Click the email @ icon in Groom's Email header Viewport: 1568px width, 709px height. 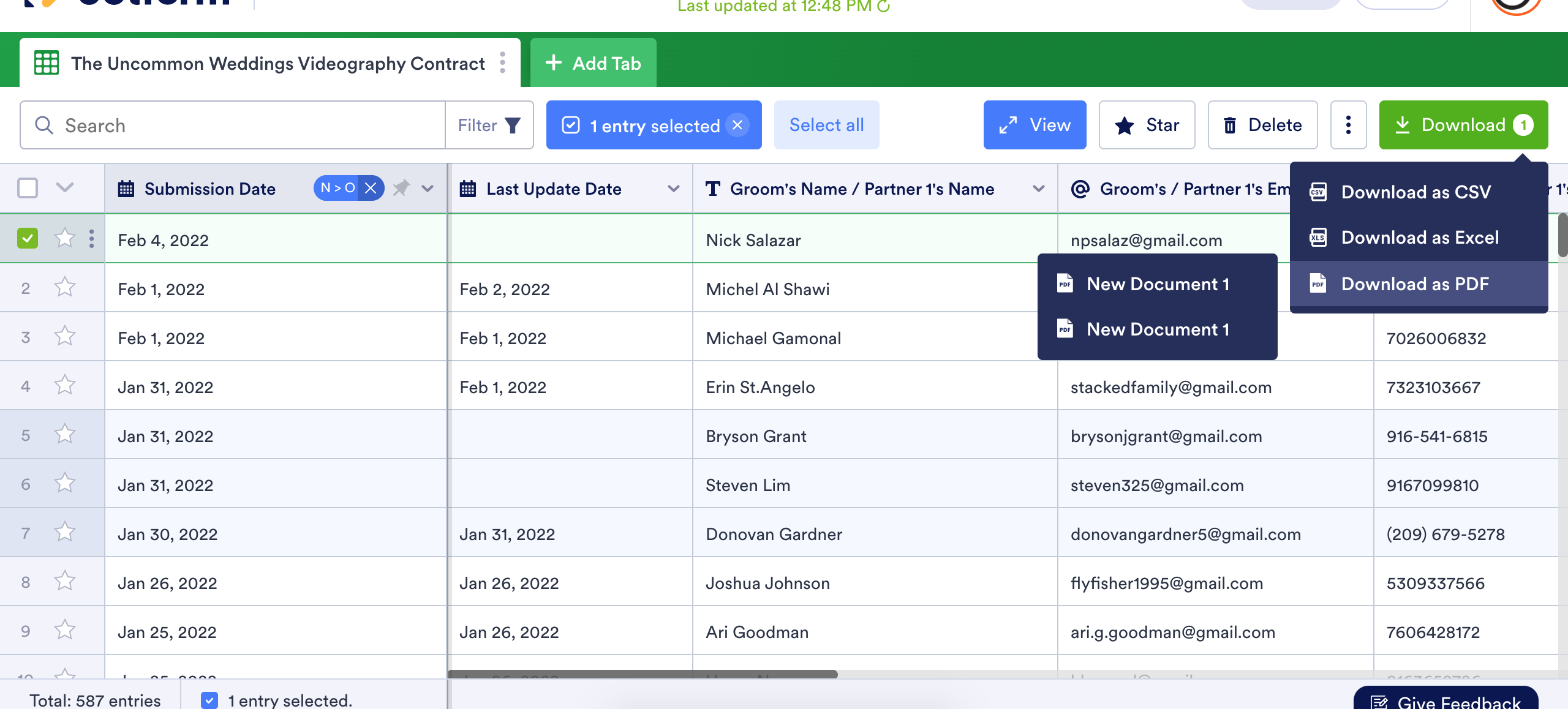coord(1080,189)
